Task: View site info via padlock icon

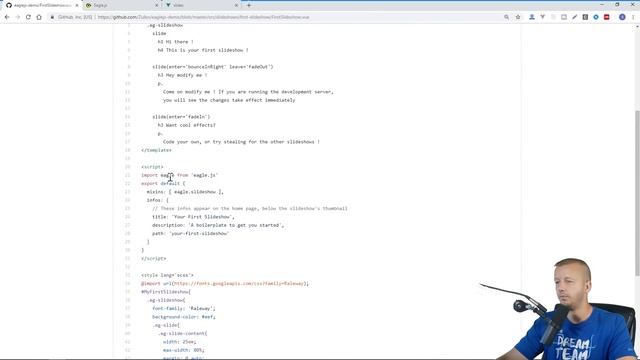Action: (52, 17)
